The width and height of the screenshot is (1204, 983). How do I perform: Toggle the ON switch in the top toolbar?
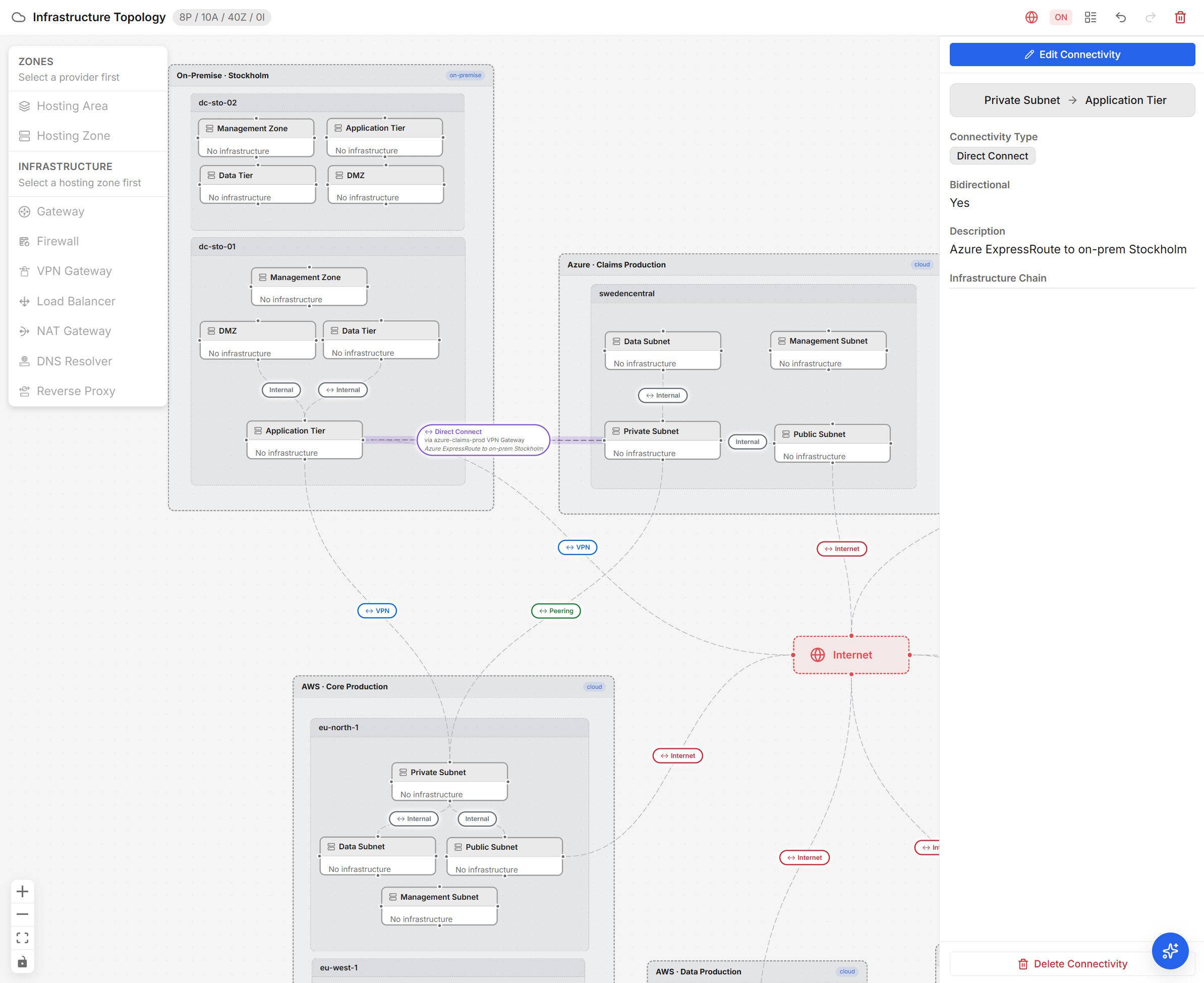click(x=1061, y=17)
